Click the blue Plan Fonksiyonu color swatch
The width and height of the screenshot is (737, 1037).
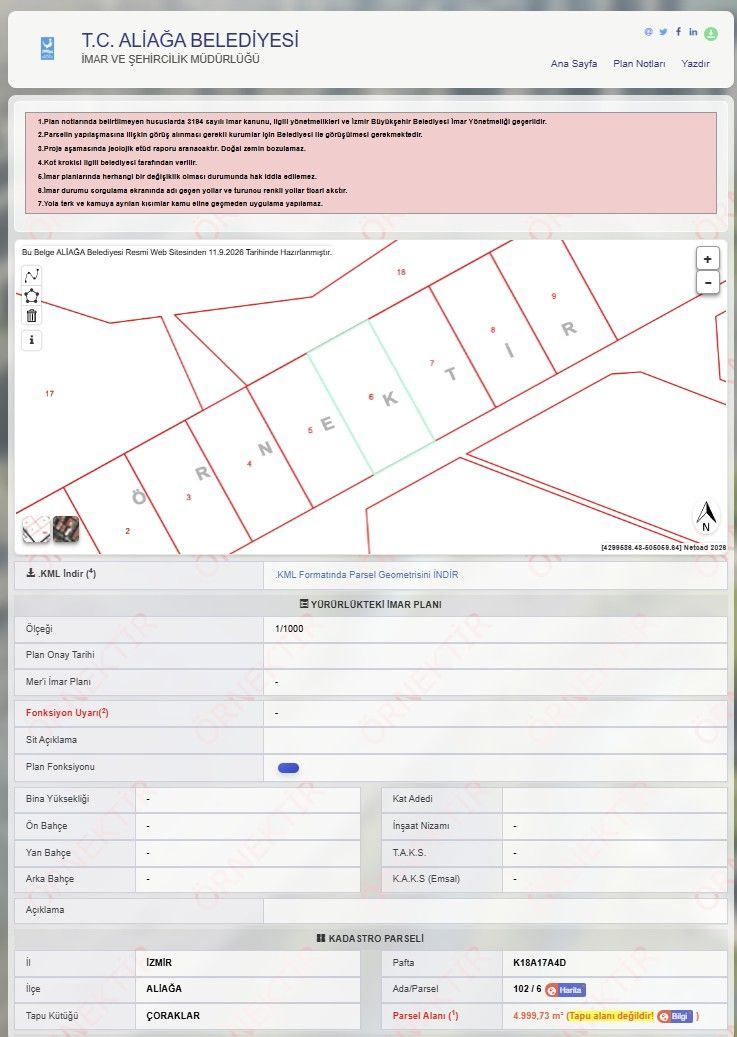[x=288, y=768]
